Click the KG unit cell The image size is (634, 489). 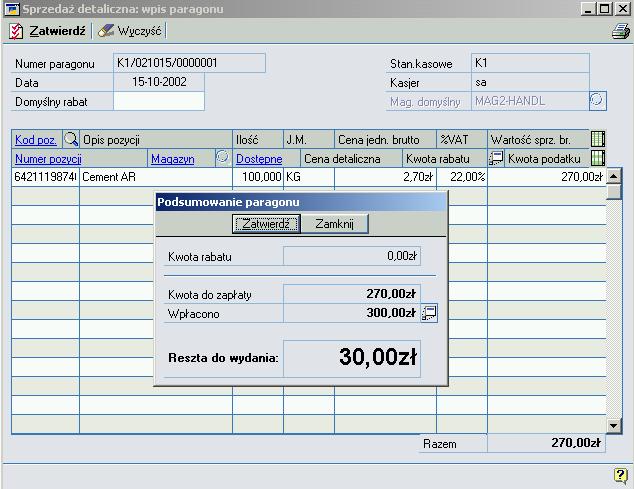click(309, 177)
